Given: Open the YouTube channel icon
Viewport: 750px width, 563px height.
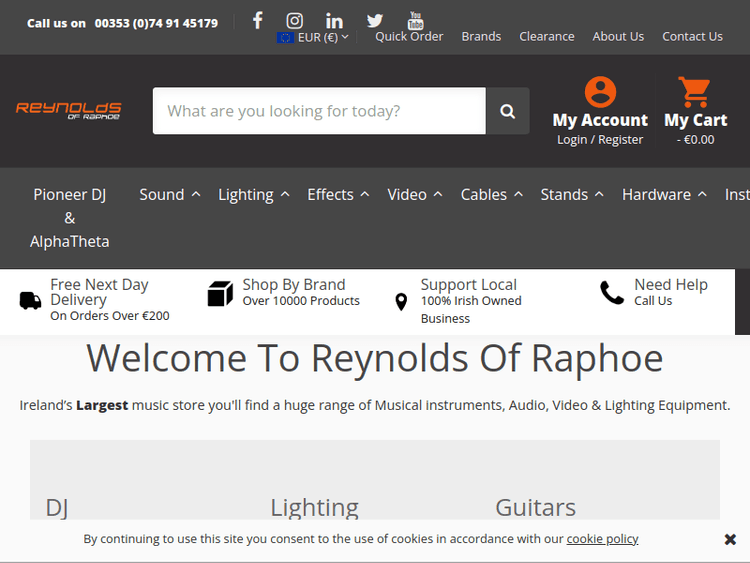Looking at the screenshot, I should point(415,20).
